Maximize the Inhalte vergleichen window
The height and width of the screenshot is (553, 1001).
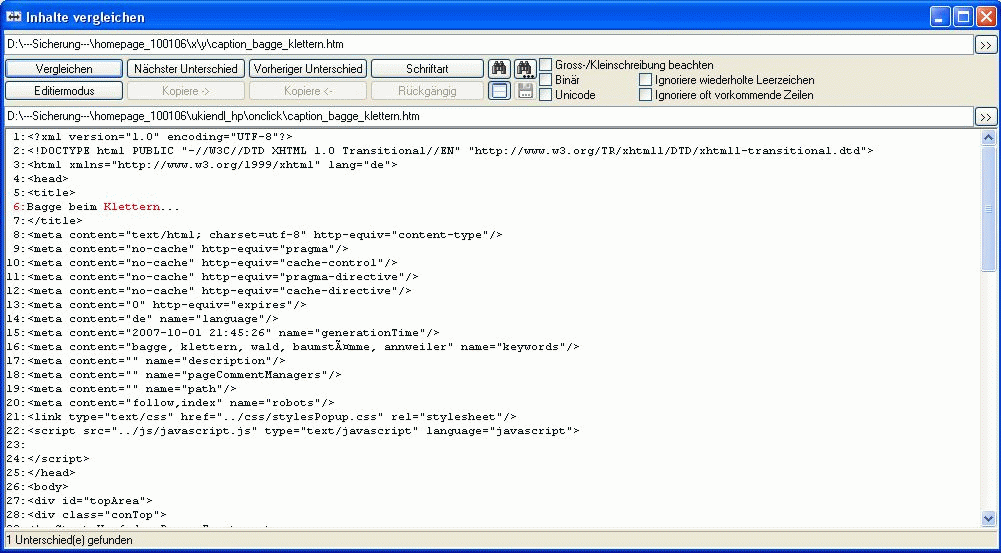click(963, 17)
